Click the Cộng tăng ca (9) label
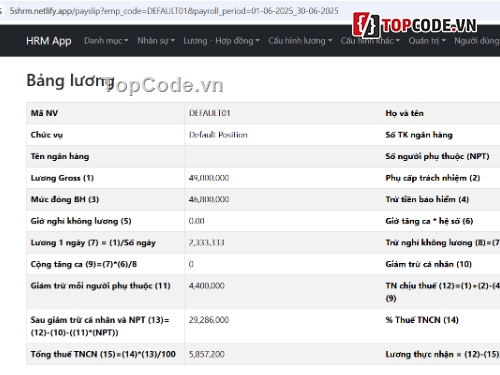The width and height of the screenshot is (500, 375). [x=84, y=264]
